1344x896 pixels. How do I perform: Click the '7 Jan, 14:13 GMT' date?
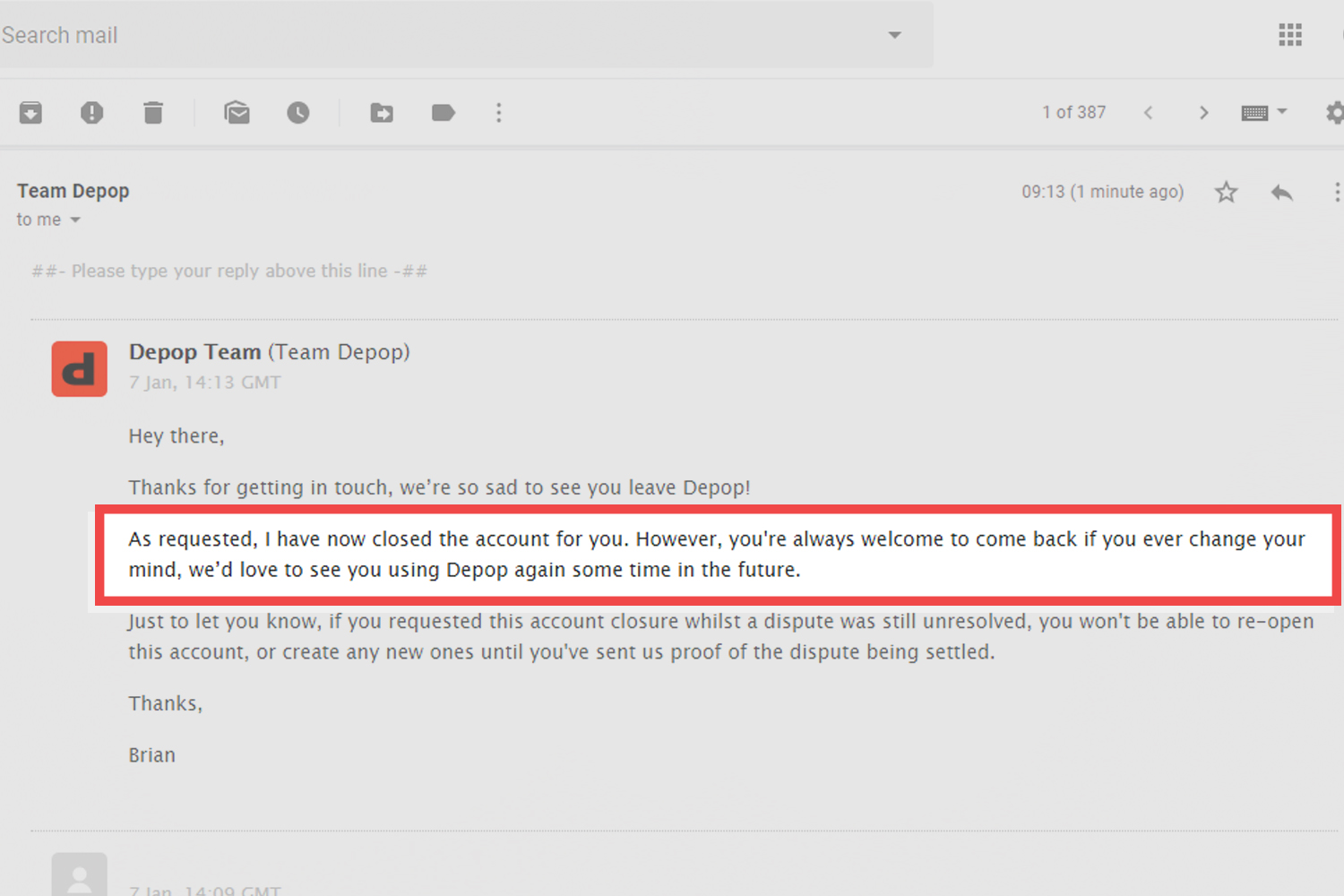pos(205,383)
